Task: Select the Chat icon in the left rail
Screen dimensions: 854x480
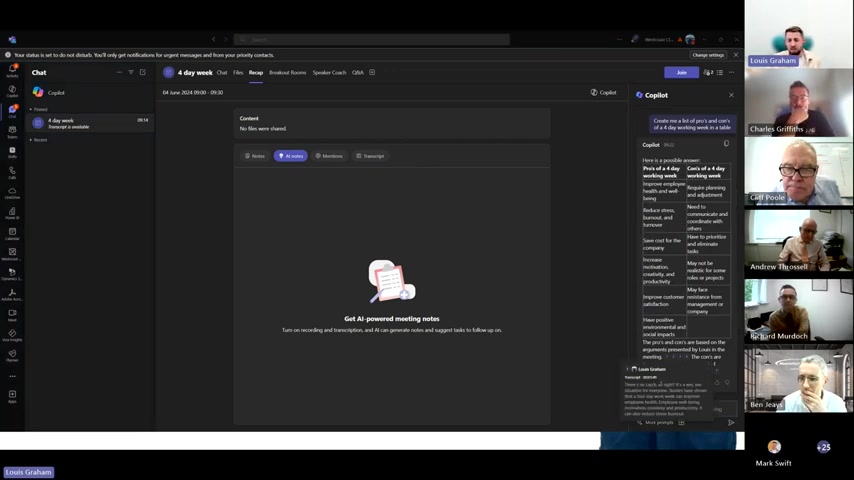Action: (x=12, y=111)
